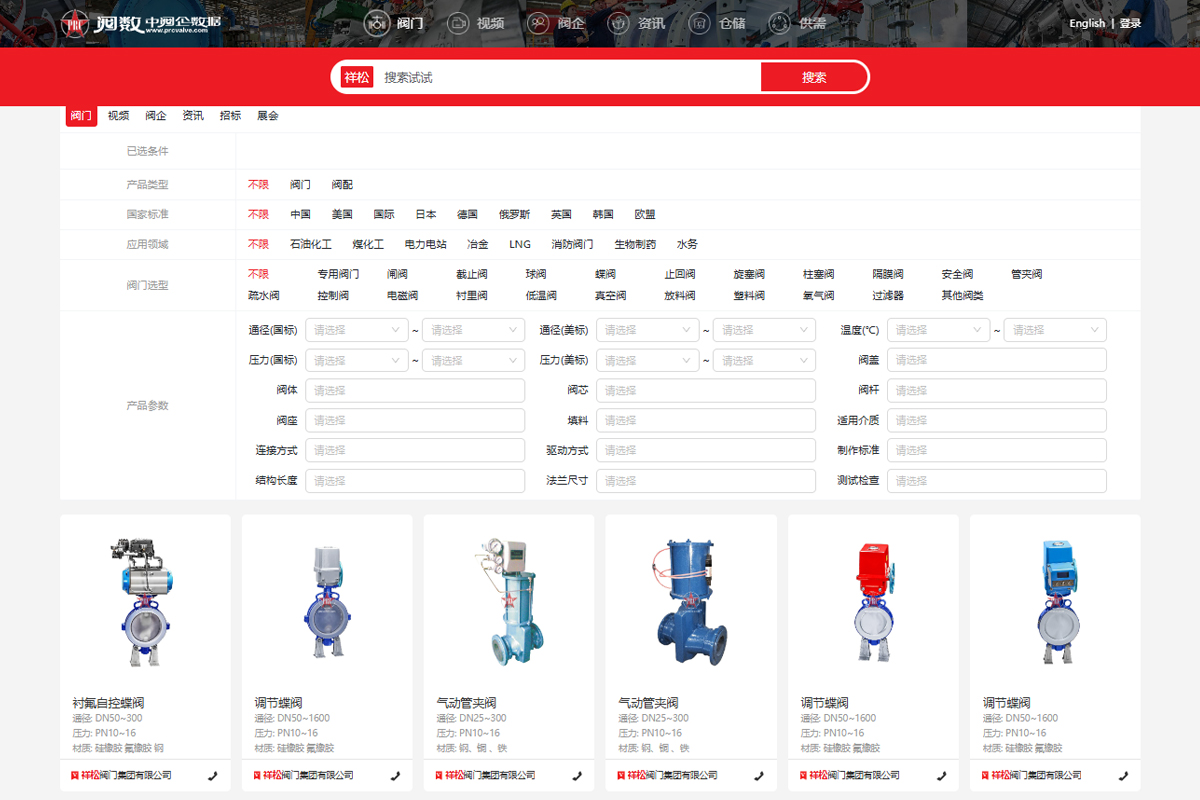Click the PRC 阀数 site logo
Image resolution: width=1200 pixels, height=800 pixels.
point(140,23)
